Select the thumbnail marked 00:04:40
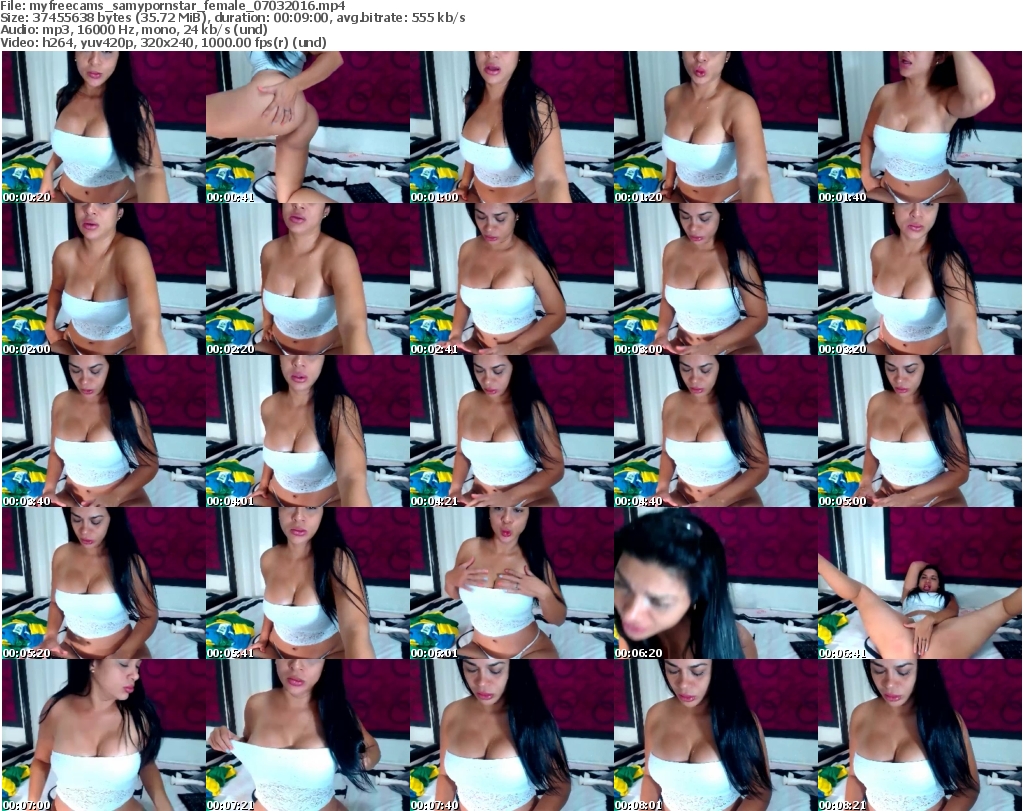1024x811 pixels. 715,431
